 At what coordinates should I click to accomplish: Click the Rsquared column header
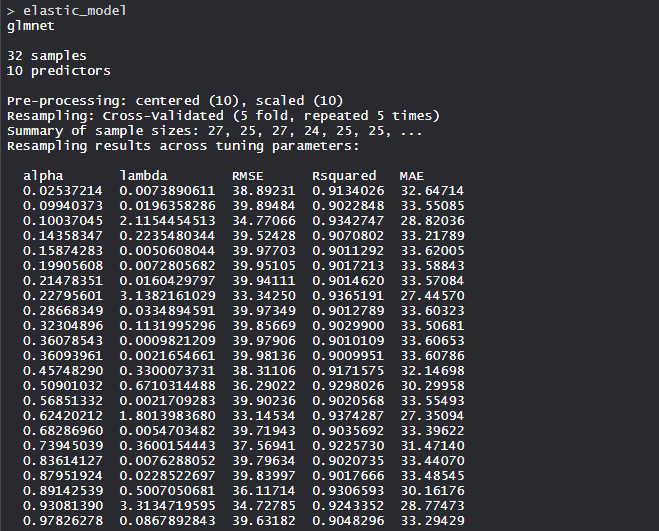tap(344, 176)
